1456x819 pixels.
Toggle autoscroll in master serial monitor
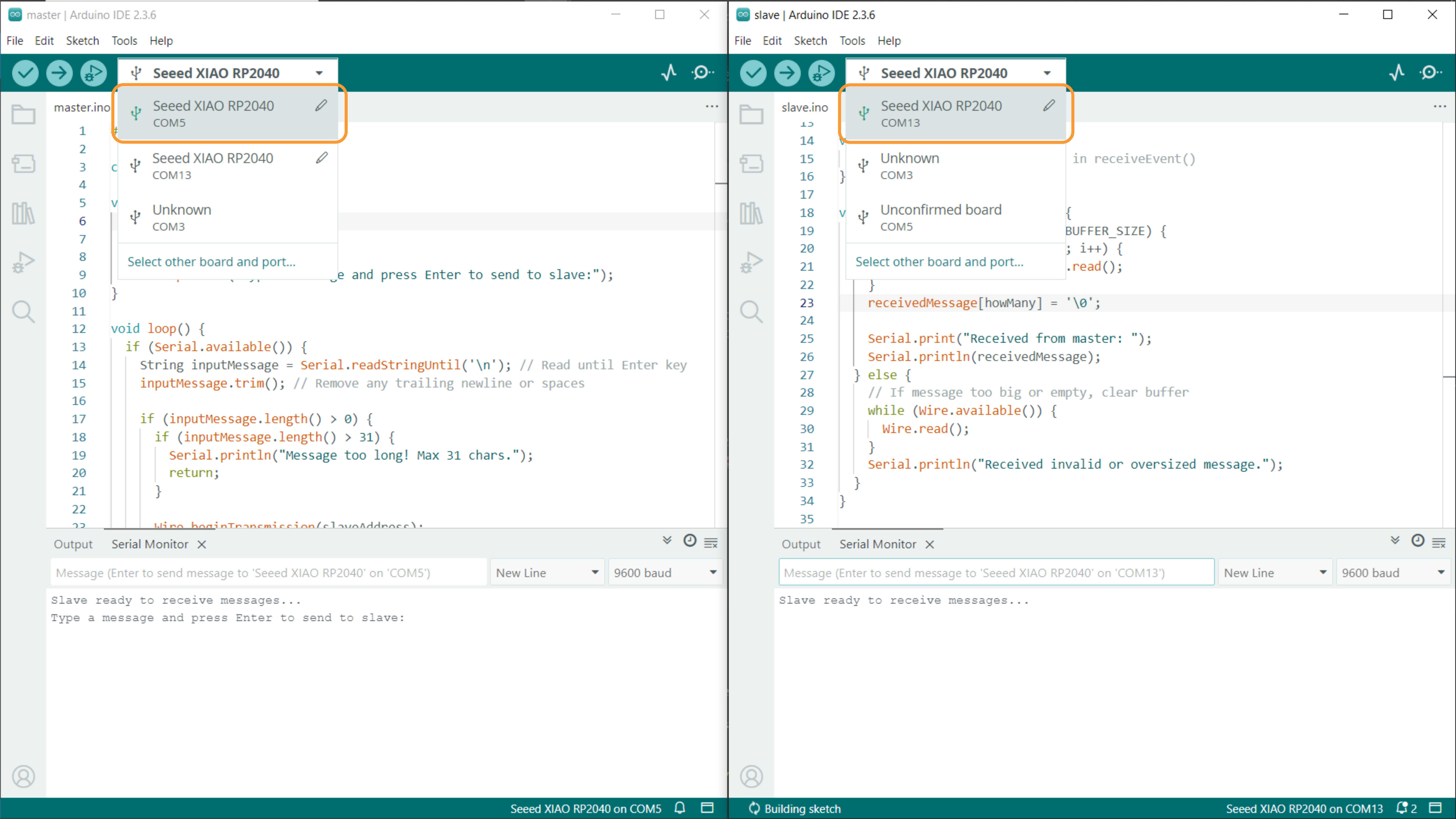coord(667,540)
